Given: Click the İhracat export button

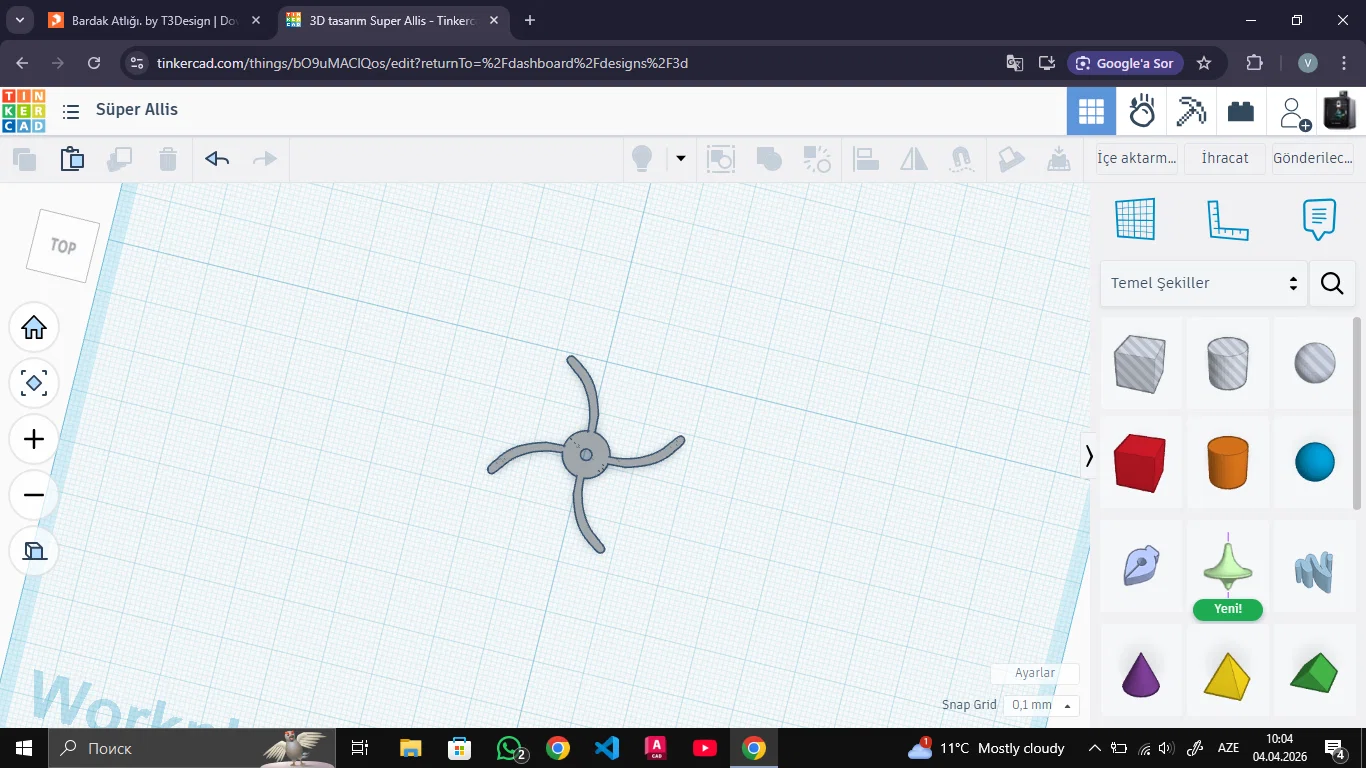Looking at the screenshot, I should pos(1225,158).
